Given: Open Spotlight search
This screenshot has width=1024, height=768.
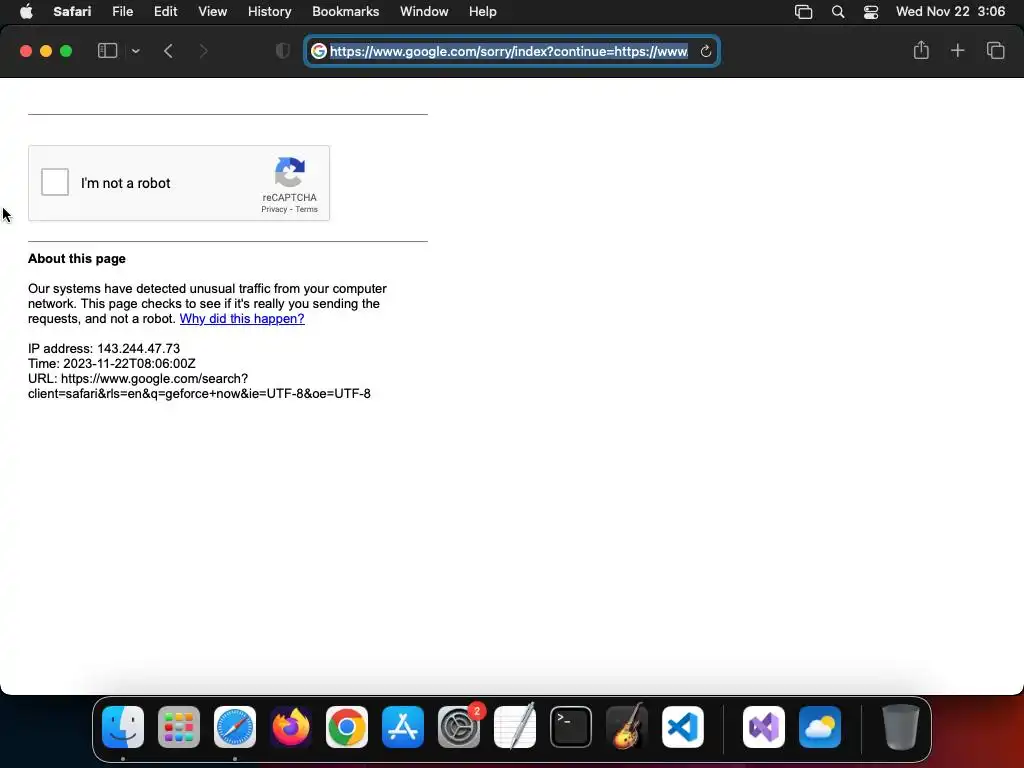Looking at the screenshot, I should point(838,12).
